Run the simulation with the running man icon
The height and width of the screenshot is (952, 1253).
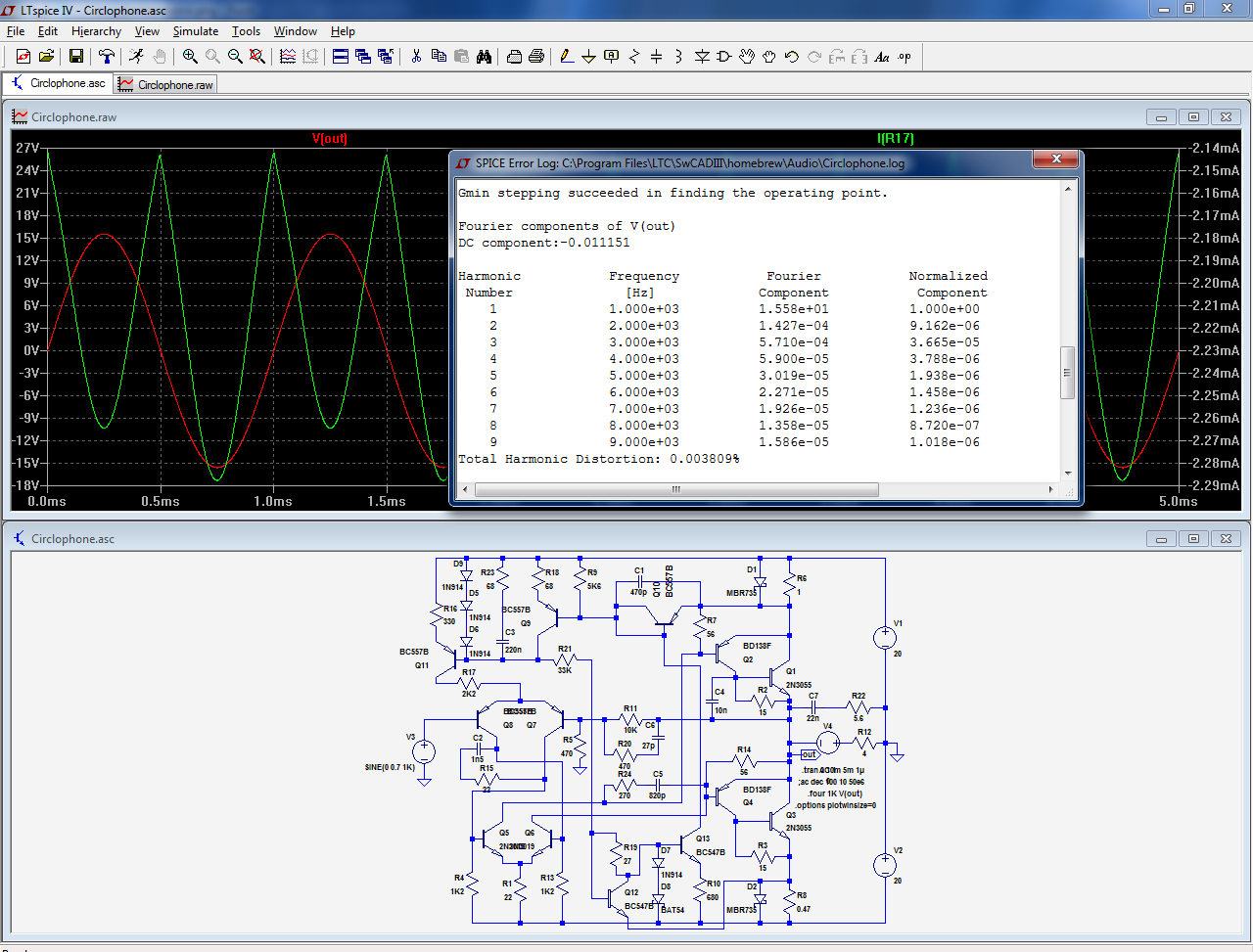[x=137, y=57]
